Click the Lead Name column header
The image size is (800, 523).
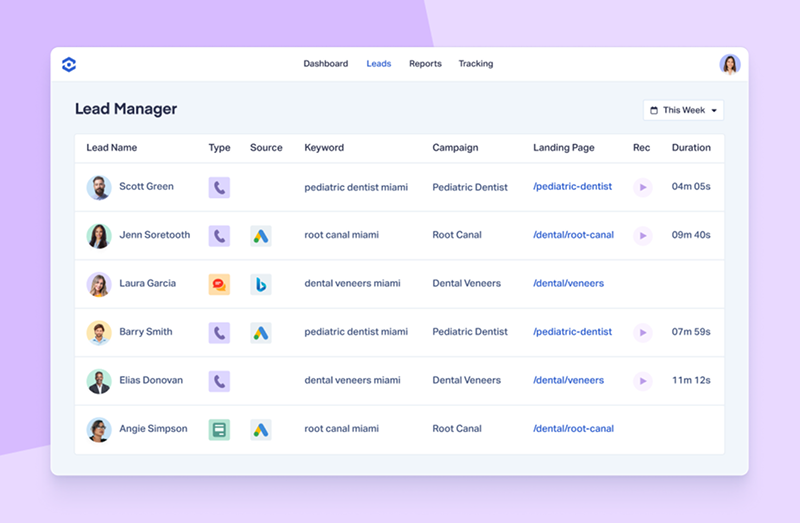[x=112, y=147]
